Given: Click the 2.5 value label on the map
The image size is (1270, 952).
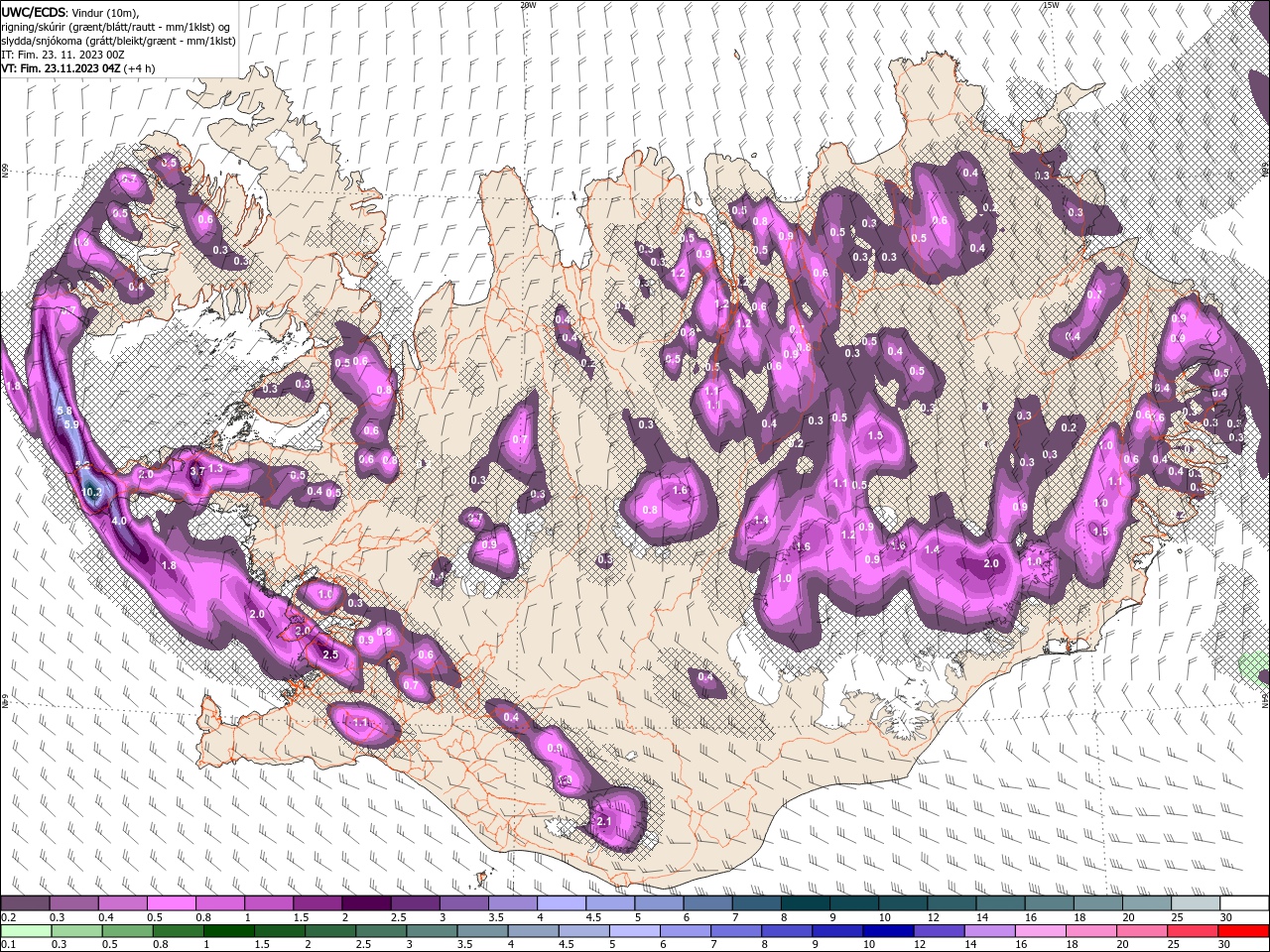Looking at the screenshot, I should tap(330, 655).
